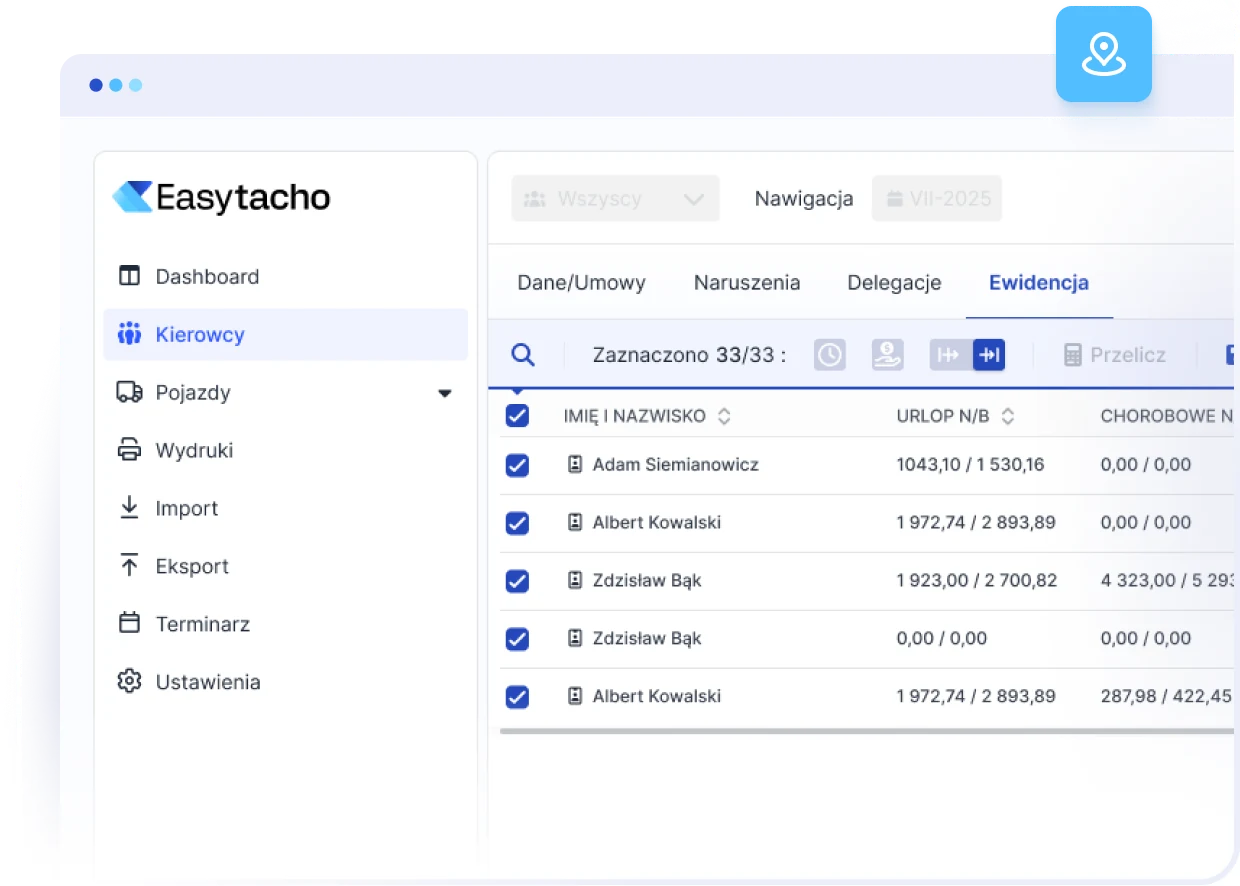Open Wydruki in the sidebar
The image size is (1240, 886).
point(286,451)
